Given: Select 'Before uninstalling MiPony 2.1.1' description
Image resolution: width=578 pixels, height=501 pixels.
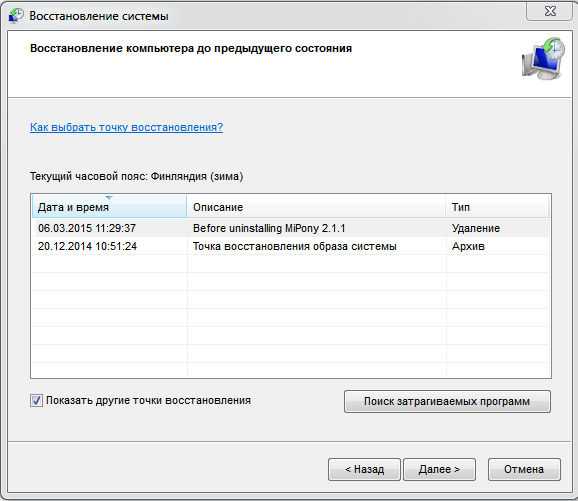Looking at the screenshot, I should [269, 228].
